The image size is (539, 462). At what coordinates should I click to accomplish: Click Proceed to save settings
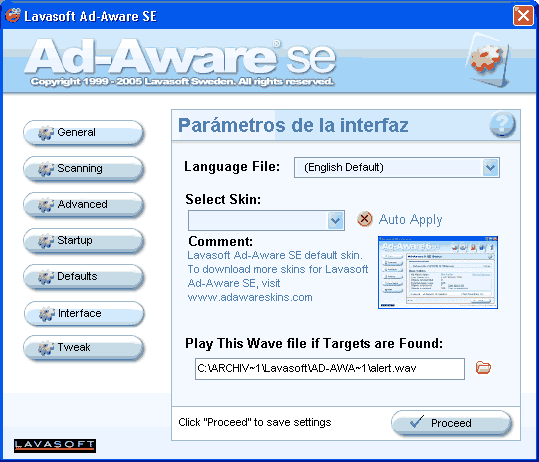coord(451,423)
